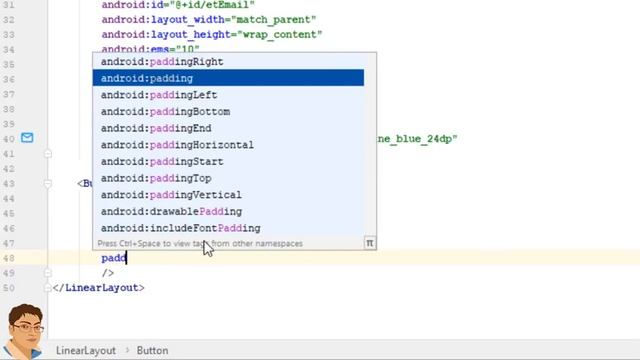This screenshot has height=360, width=640.
Task: Click Button in the breadcrumb bar
Action: [152, 351]
